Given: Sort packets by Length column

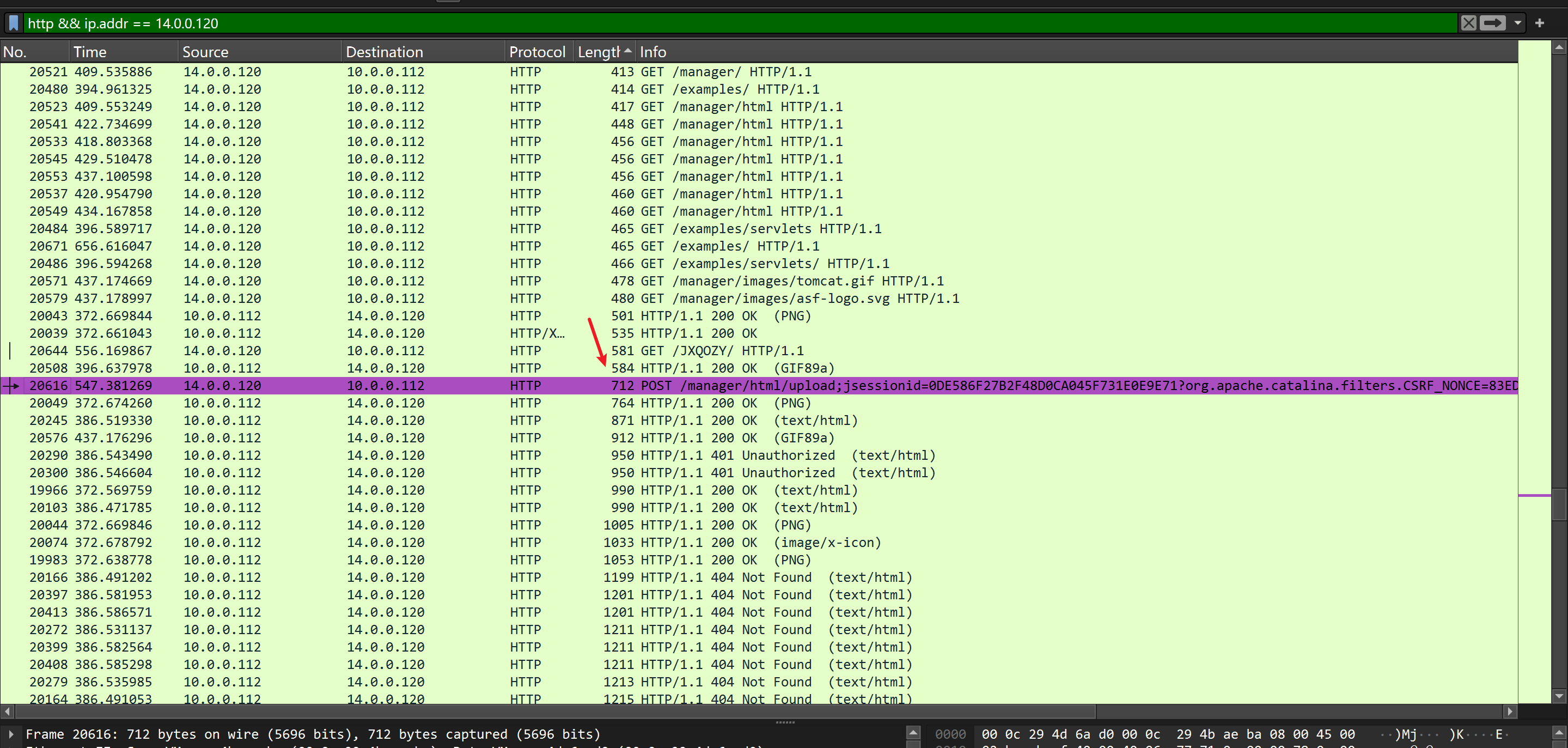Looking at the screenshot, I should click(x=598, y=52).
